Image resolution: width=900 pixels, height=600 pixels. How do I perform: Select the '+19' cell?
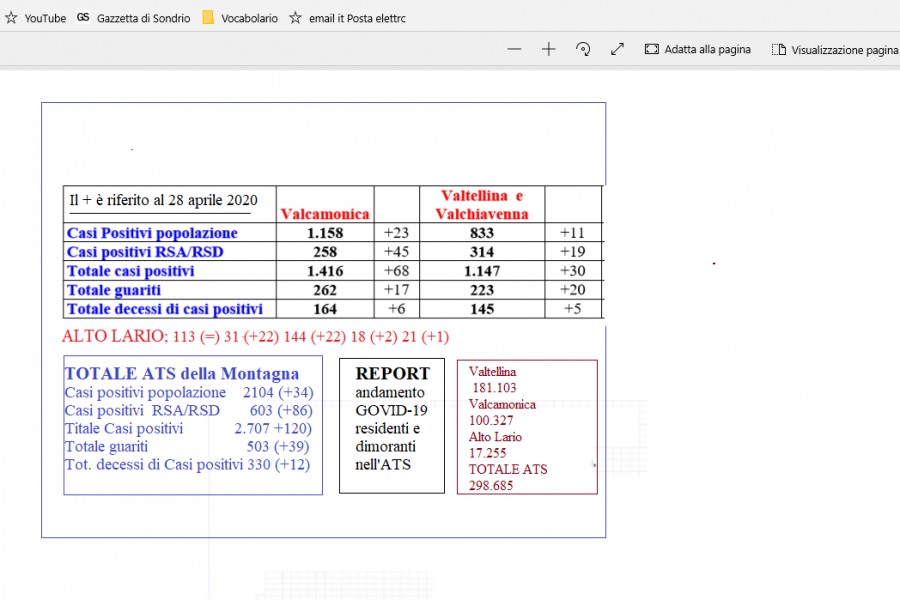(572, 251)
